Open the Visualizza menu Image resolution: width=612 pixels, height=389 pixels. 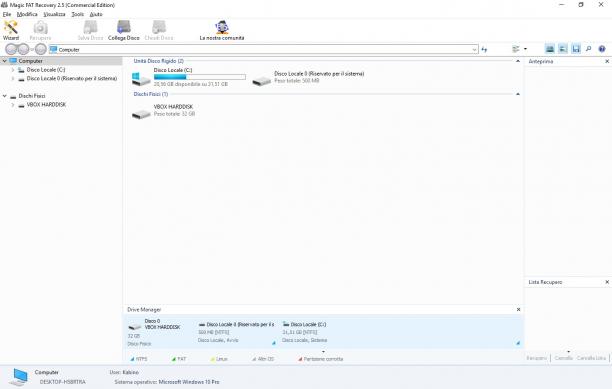pyautogui.click(x=54, y=14)
